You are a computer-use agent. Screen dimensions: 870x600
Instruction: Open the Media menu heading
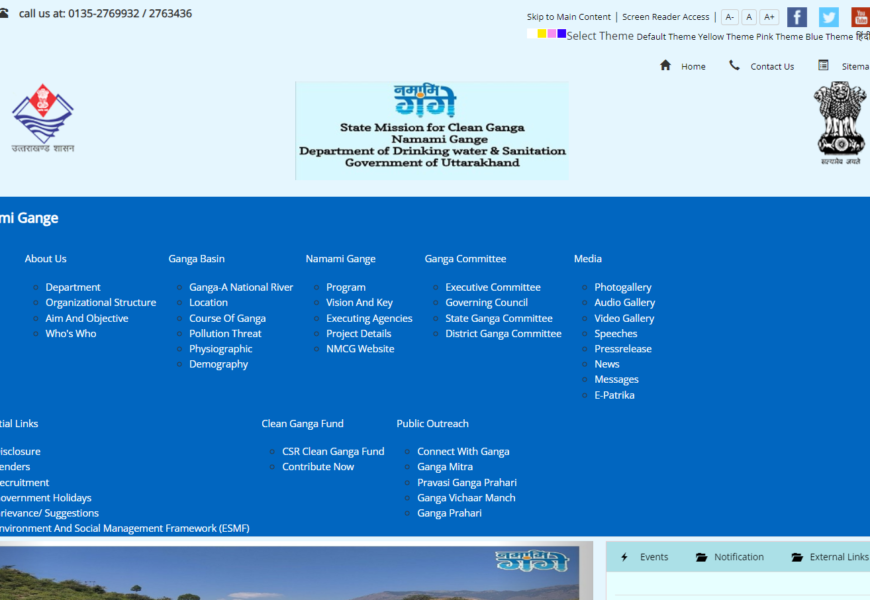point(588,259)
